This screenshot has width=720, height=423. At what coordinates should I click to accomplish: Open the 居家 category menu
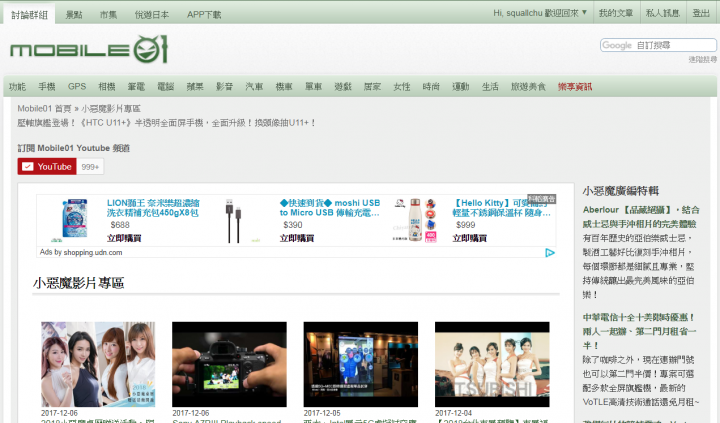[x=372, y=86]
